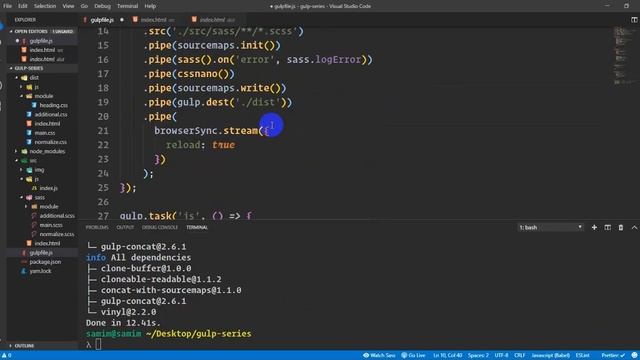Switch to the Problems panel tab

click(97, 227)
